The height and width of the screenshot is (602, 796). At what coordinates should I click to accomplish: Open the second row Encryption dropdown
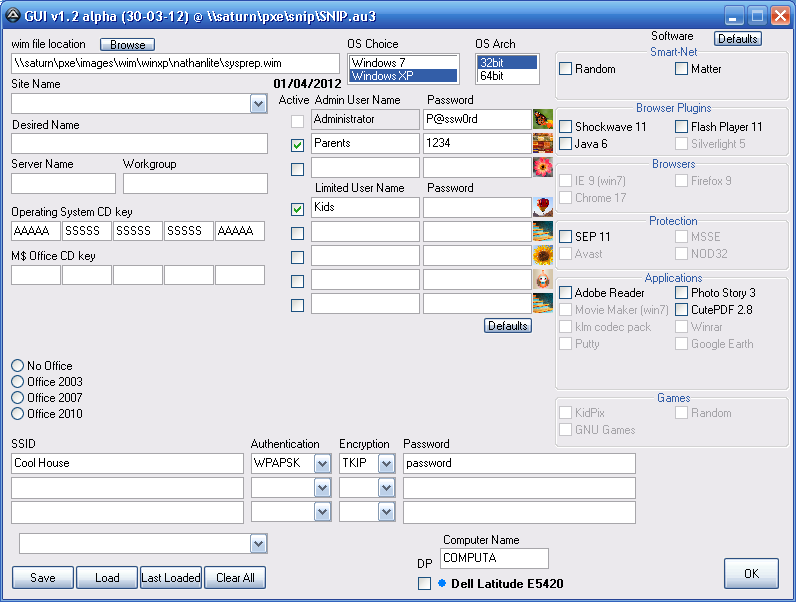[x=386, y=488]
